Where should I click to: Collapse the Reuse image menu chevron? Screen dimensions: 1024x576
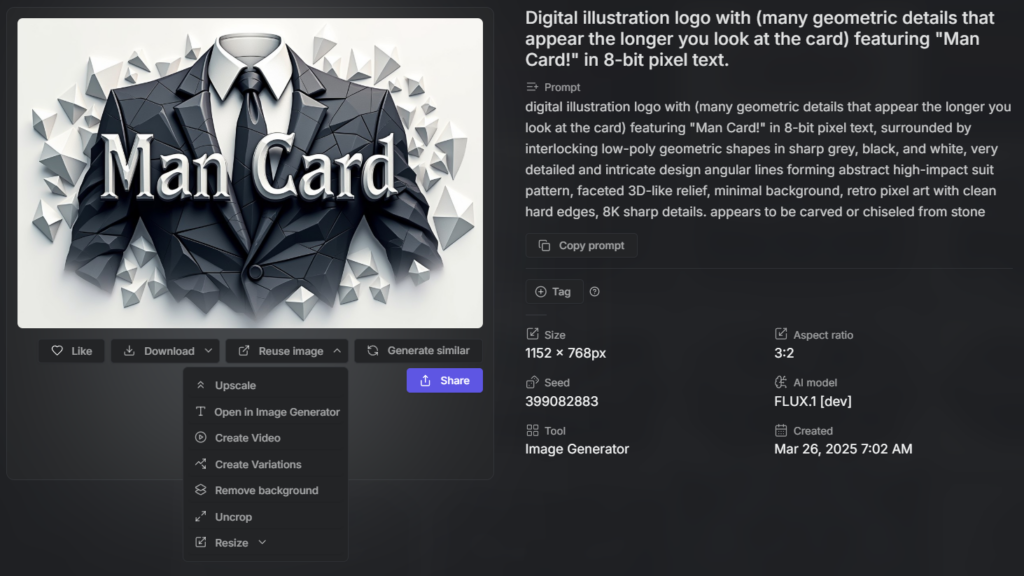[337, 351]
